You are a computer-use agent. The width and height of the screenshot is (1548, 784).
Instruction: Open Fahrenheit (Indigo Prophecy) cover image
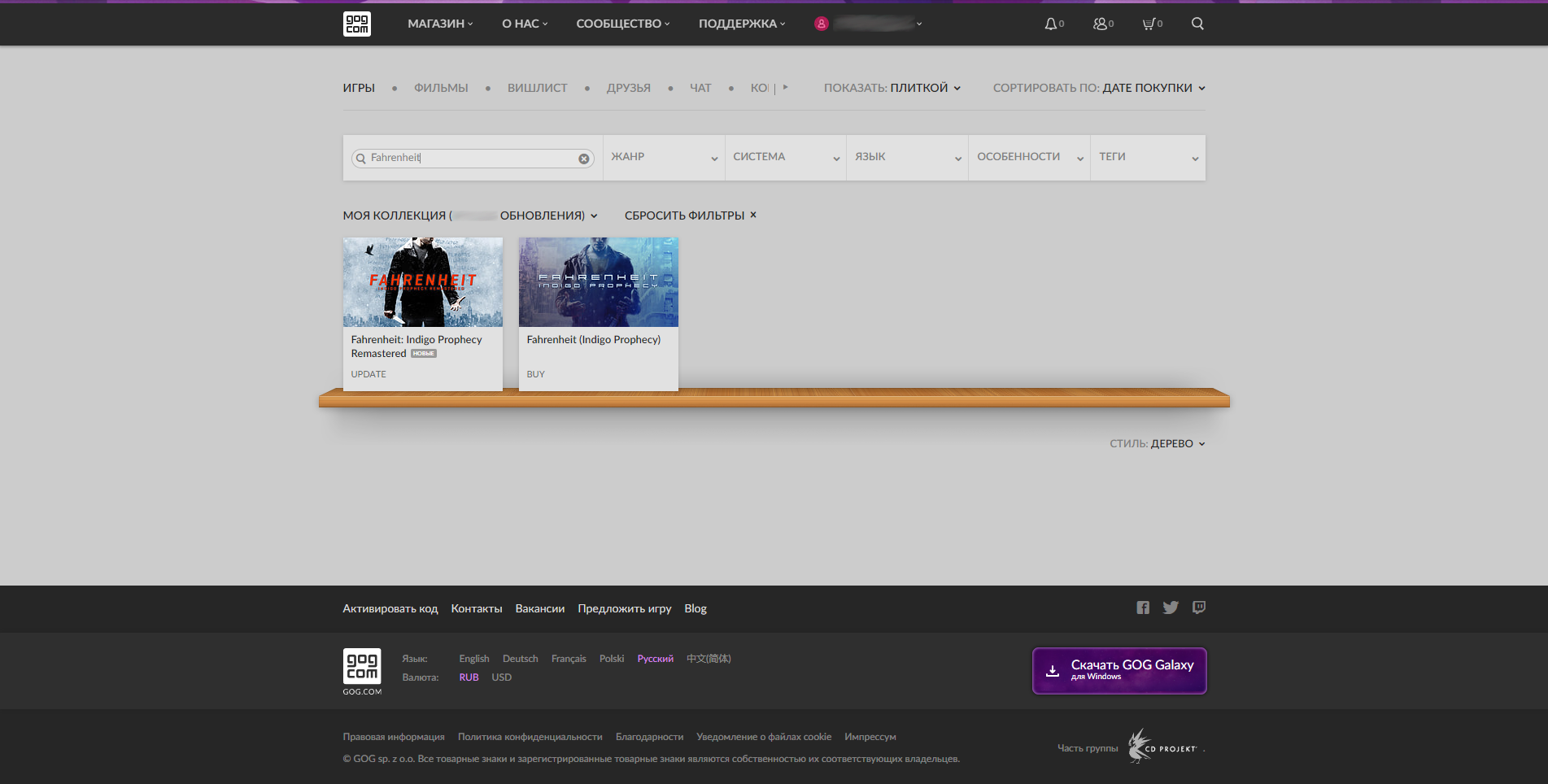click(599, 282)
